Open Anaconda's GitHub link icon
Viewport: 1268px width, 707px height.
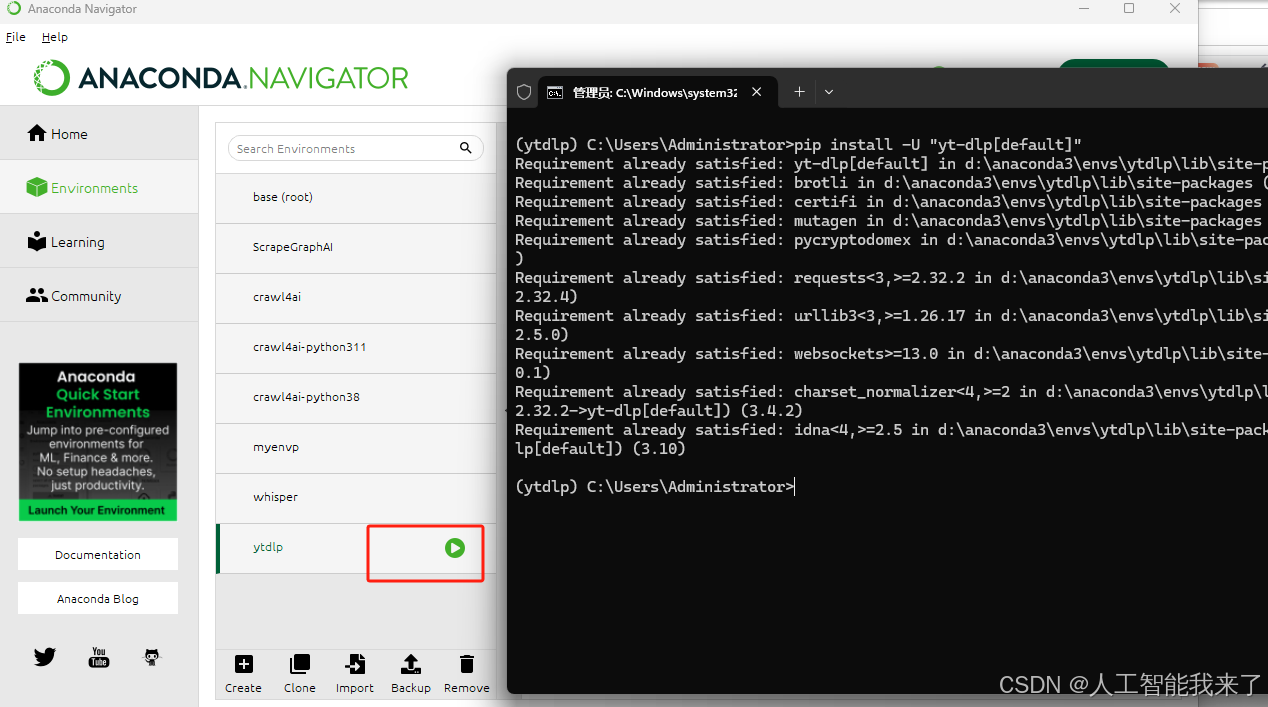point(152,657)
